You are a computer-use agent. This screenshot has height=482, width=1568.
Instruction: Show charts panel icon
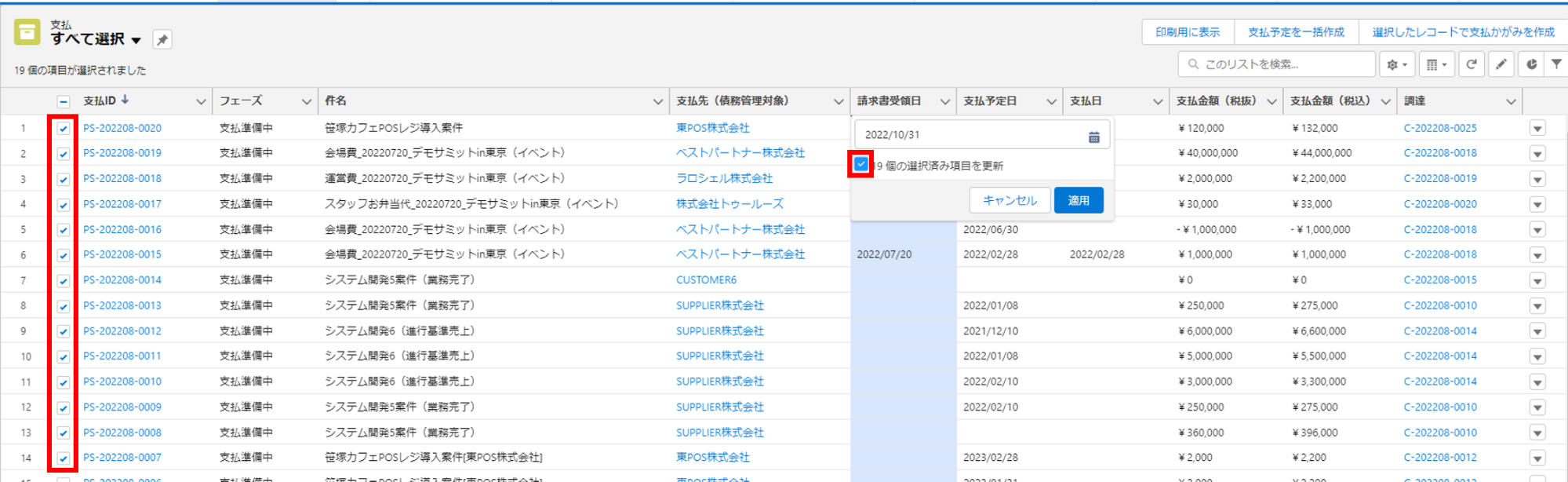tap(1531, 64)
